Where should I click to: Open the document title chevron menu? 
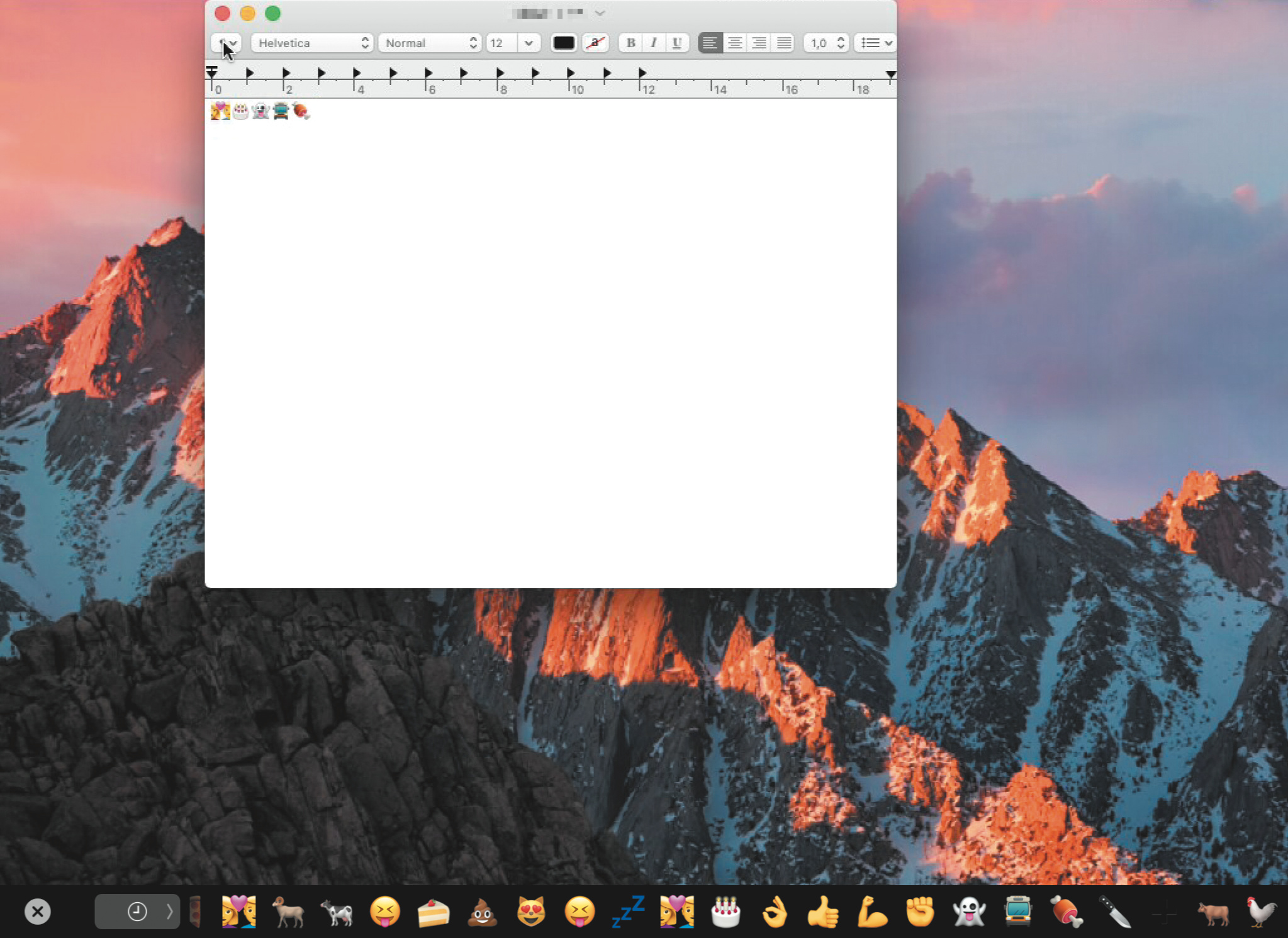(600, 13)
